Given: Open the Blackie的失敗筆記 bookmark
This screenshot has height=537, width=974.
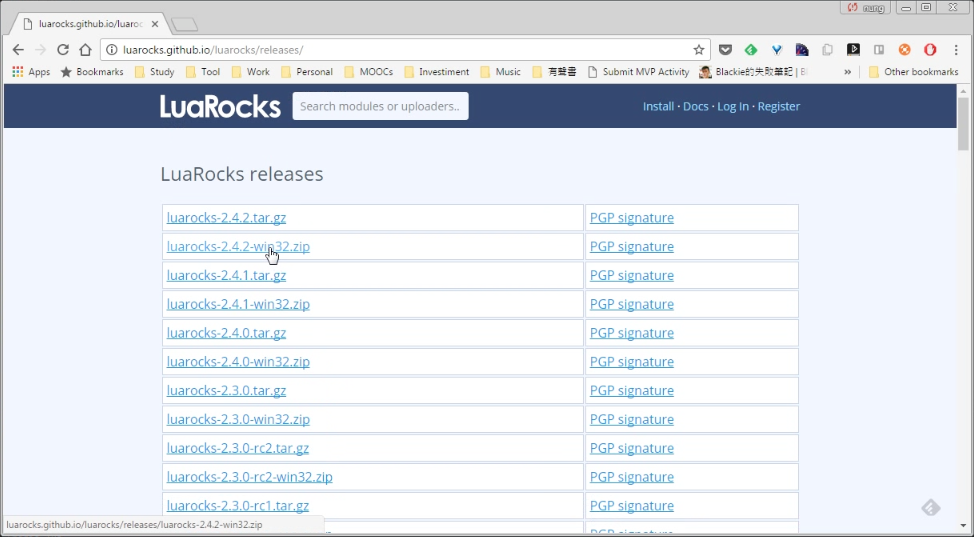Looking at the screenshot, I should pyautogui.click(x=753, y=71).
